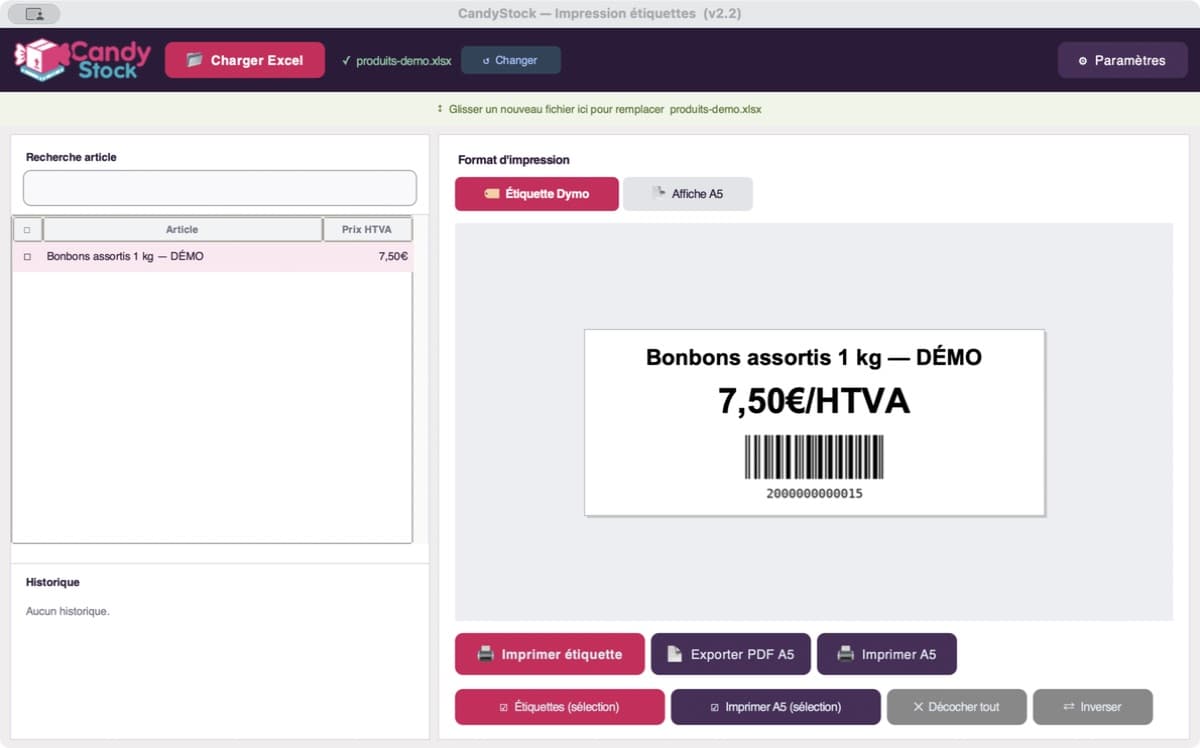Open the Charger Excel file loader
Viewport: 1200px width, 748px height.
245,60
